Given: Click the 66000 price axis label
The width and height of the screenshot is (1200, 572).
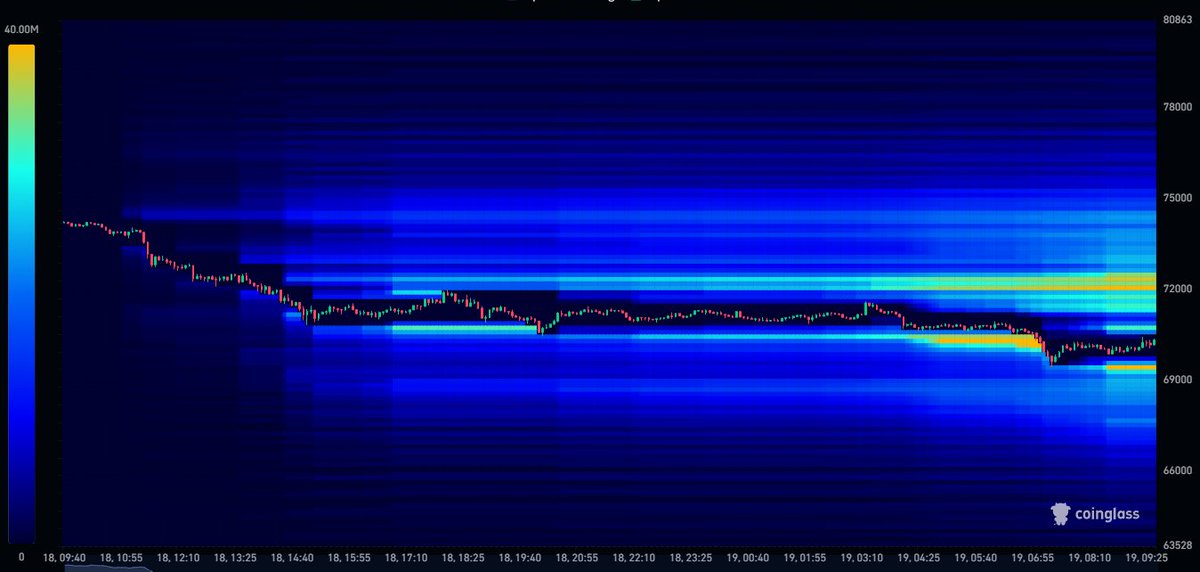Looking at the screenshot, I should 1175,470.
